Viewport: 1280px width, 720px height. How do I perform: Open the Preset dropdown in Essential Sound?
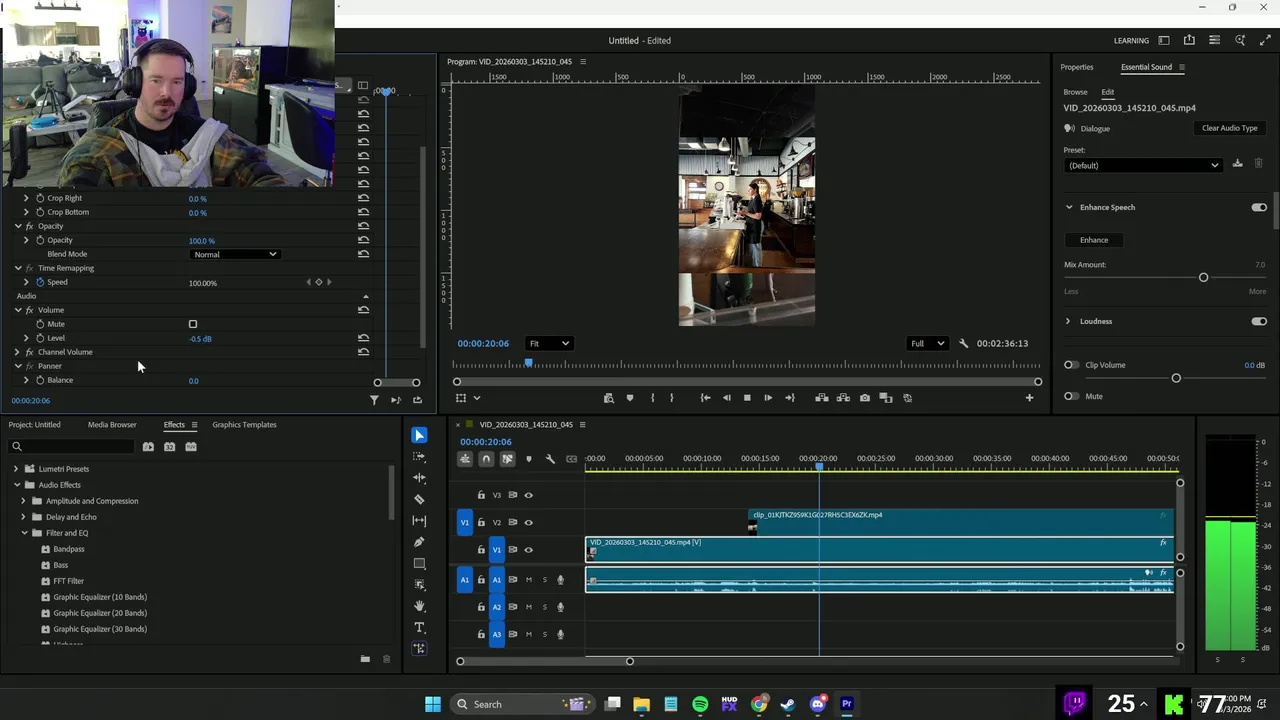pos(1143,165)
